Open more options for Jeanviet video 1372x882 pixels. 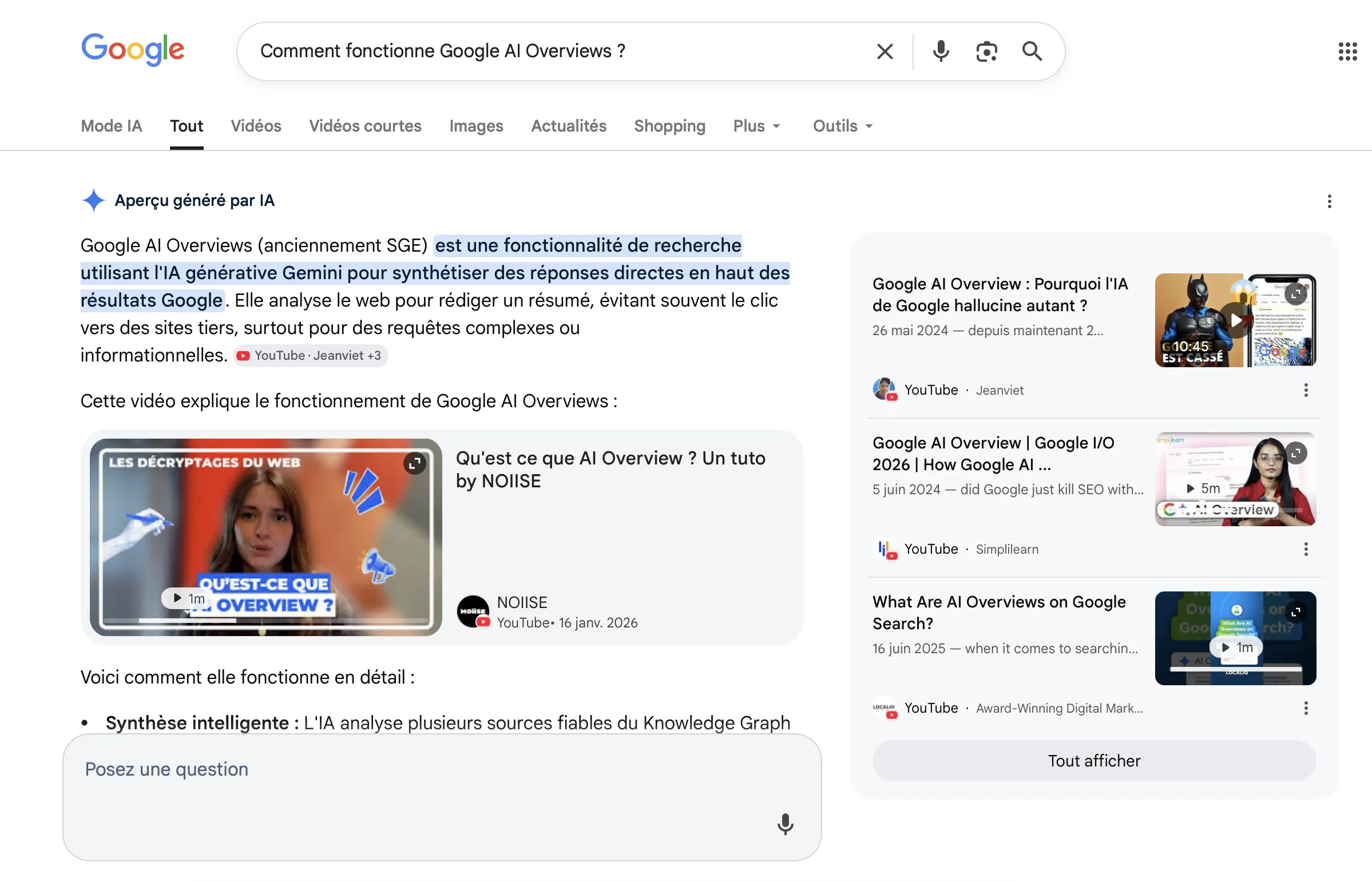click(1306, 390)
